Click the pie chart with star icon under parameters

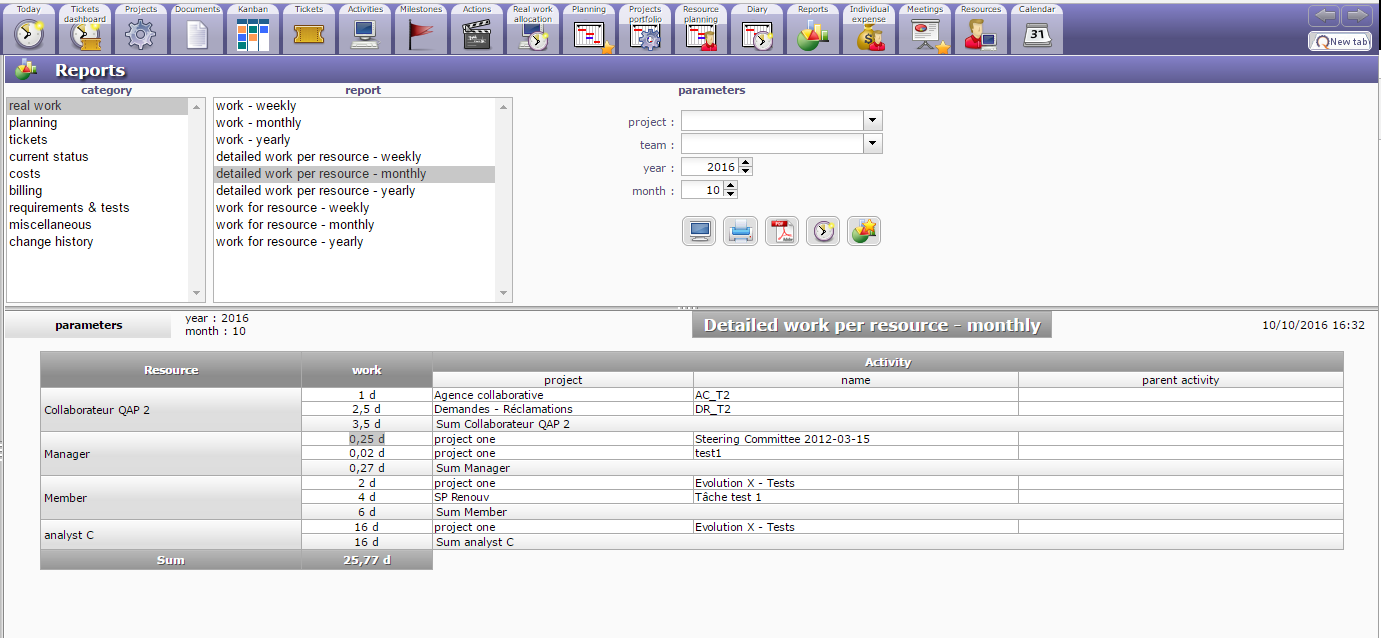[x=863, y=231]
